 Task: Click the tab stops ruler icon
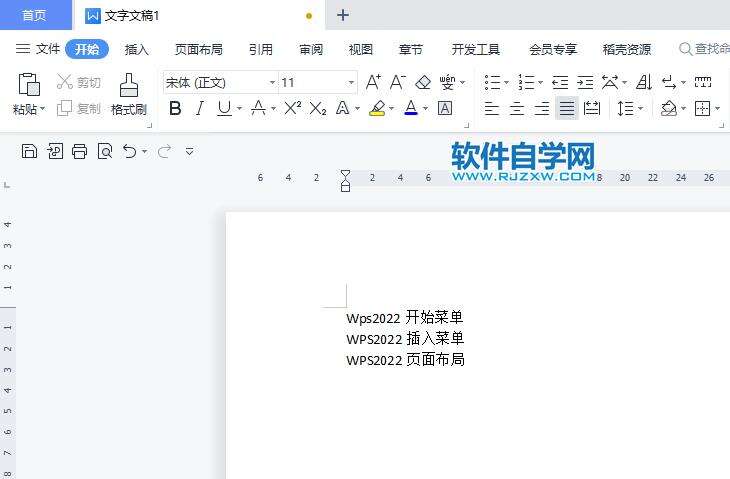click(x=703, y=82)
